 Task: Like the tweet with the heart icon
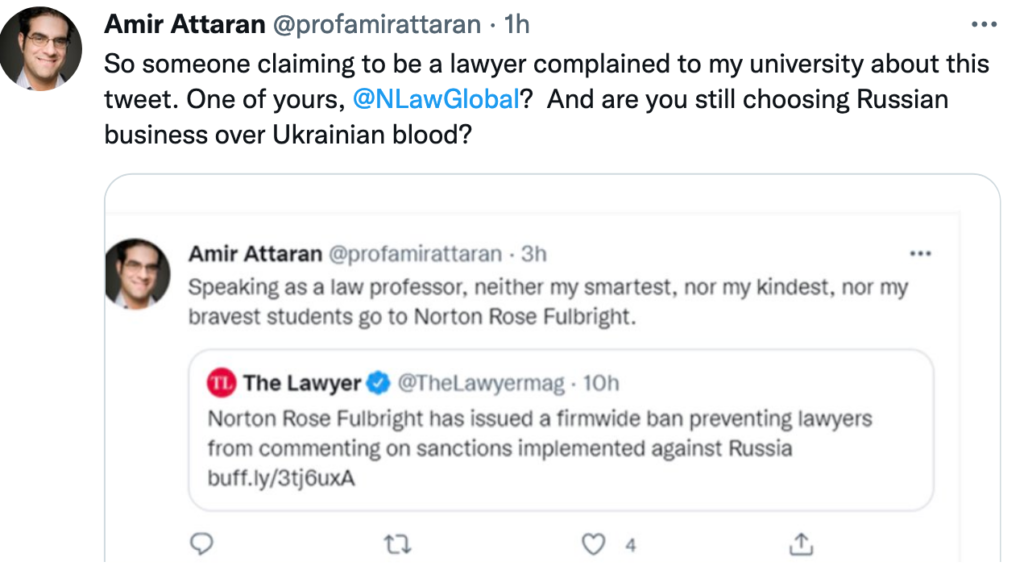pyautogui.click(x=595, y=544)
